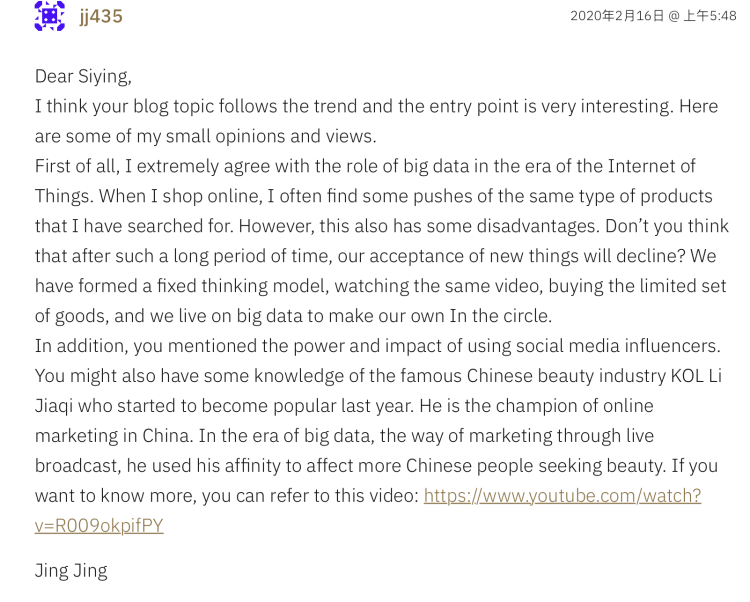Click the word 'broadcast' in the comment

77,465
